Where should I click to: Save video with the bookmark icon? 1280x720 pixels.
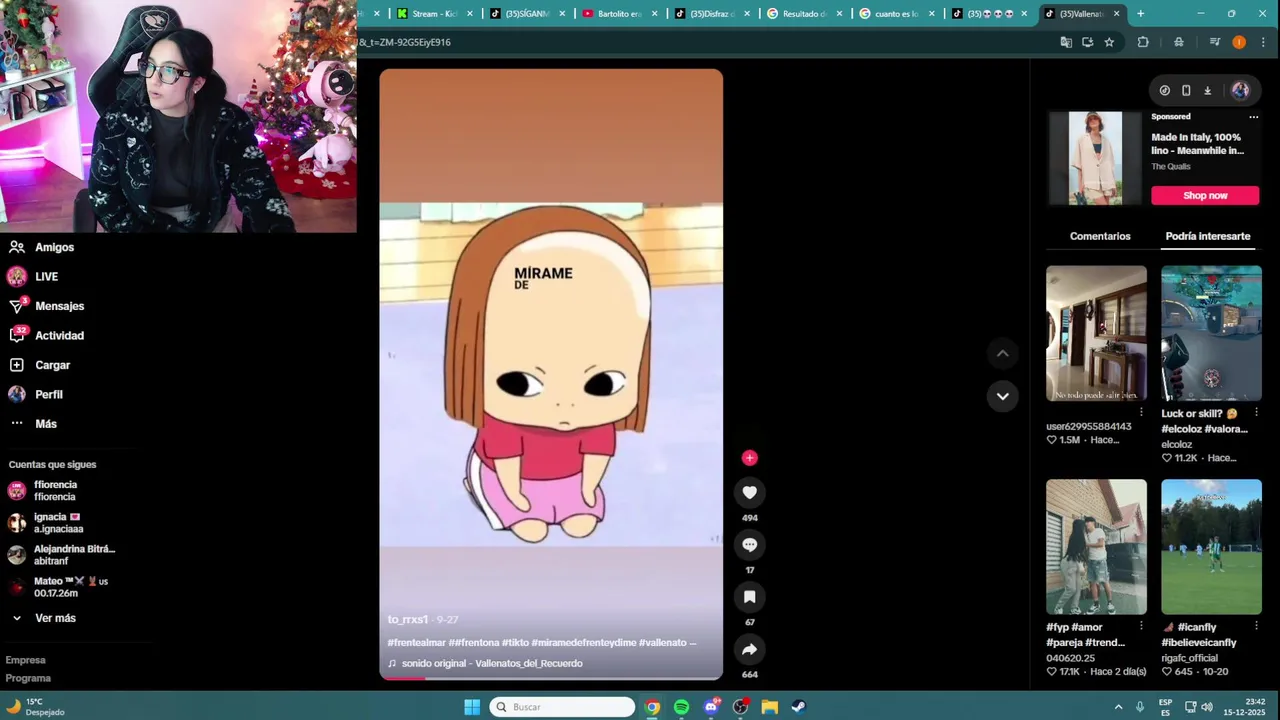click(x=749, y=597)
